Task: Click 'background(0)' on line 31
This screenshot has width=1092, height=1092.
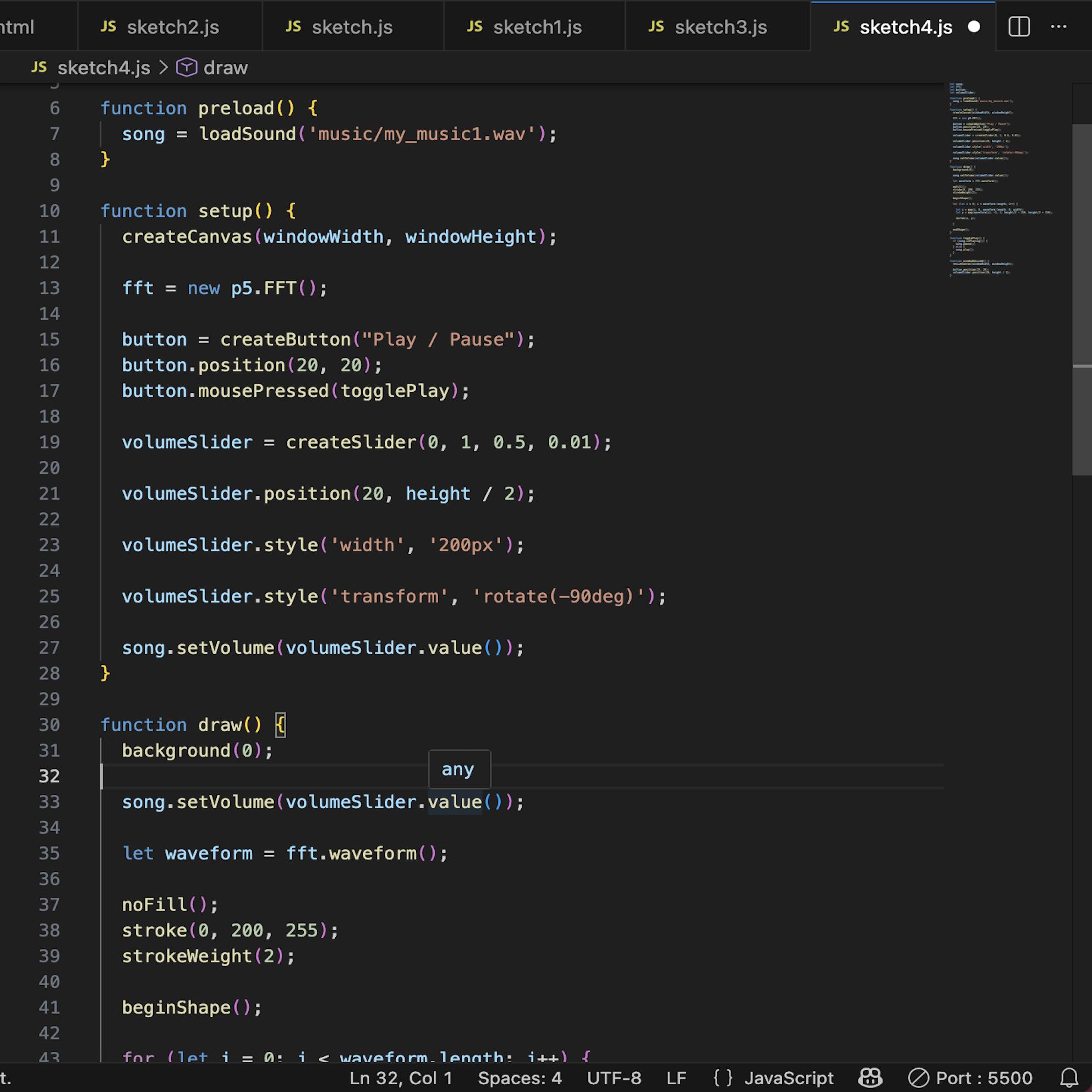Action: pyautogui.click(x=192, y=750)
